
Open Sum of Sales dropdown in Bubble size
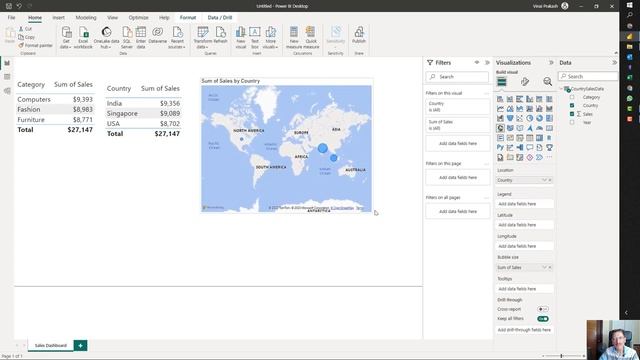(x=544, y=267)
